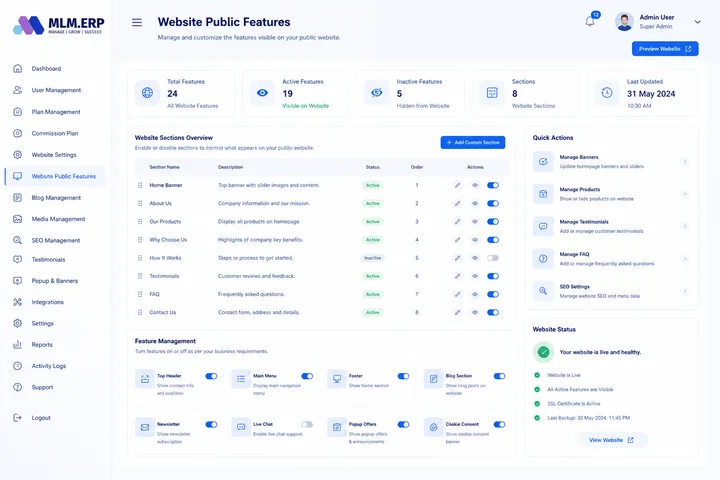Open Manage Banners chevron arrow
Screen dimensions: 720x480
pos(685,162)
